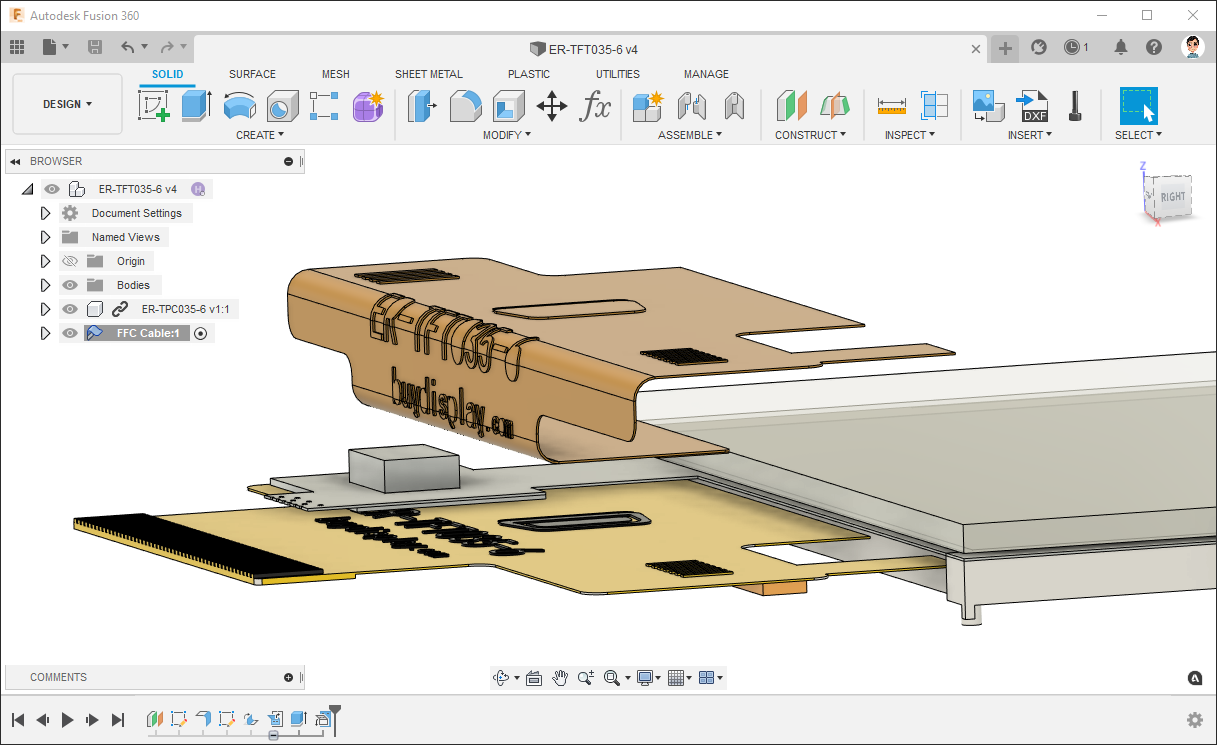Expand the Document Settings node

point(45,212)
